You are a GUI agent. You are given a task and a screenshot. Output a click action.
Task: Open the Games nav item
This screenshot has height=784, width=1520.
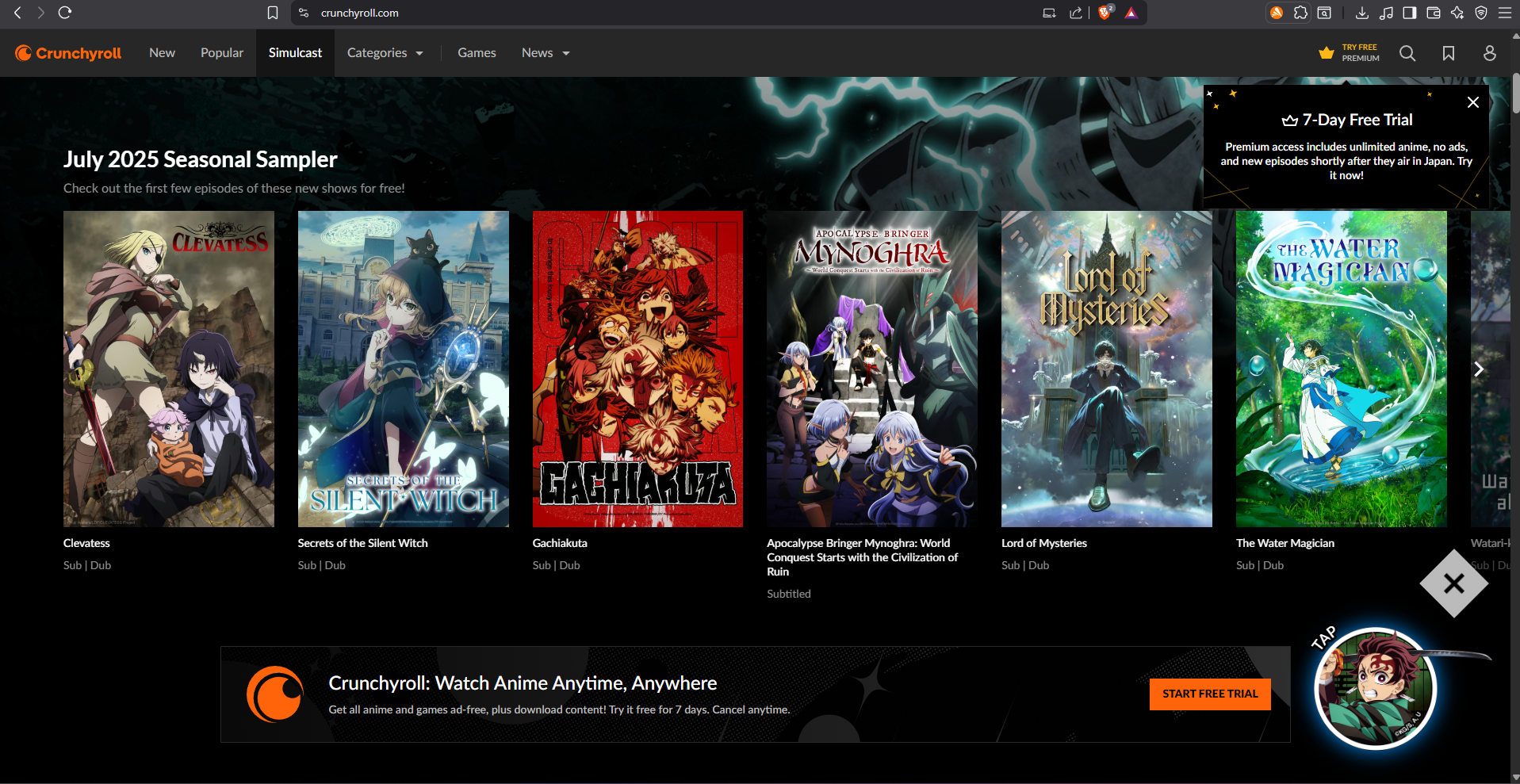click(x=477, y=53)
